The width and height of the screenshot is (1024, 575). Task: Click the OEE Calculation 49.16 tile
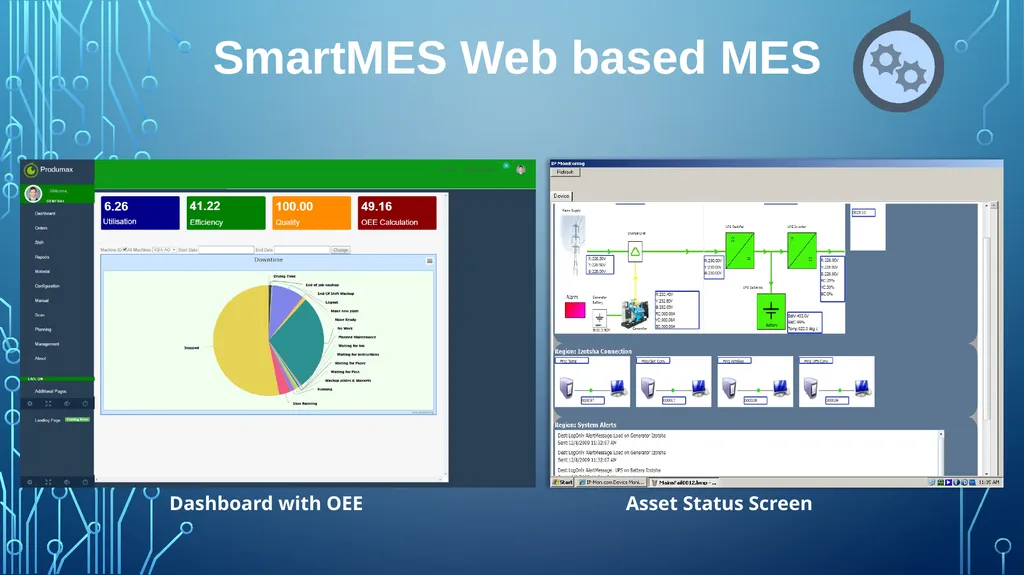pos(397,213)
